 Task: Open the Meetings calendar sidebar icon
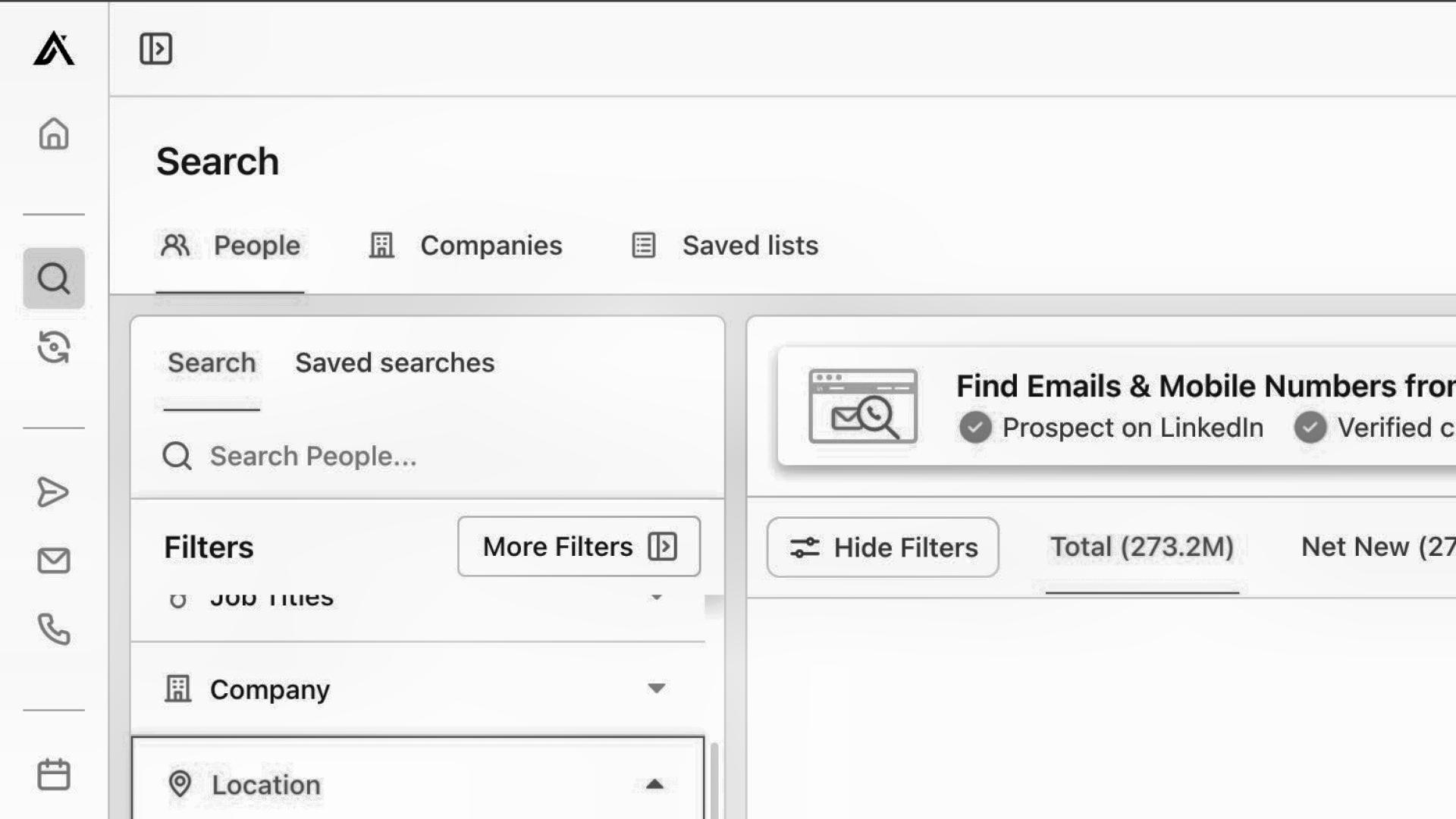click(x=54, y=774)
